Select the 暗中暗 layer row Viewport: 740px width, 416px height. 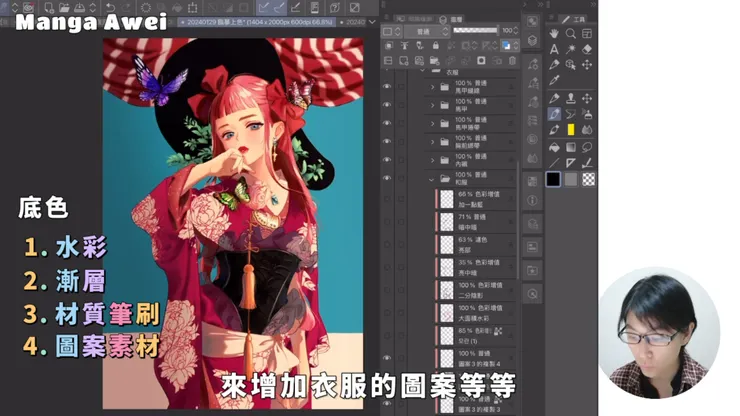coord(475,222)
